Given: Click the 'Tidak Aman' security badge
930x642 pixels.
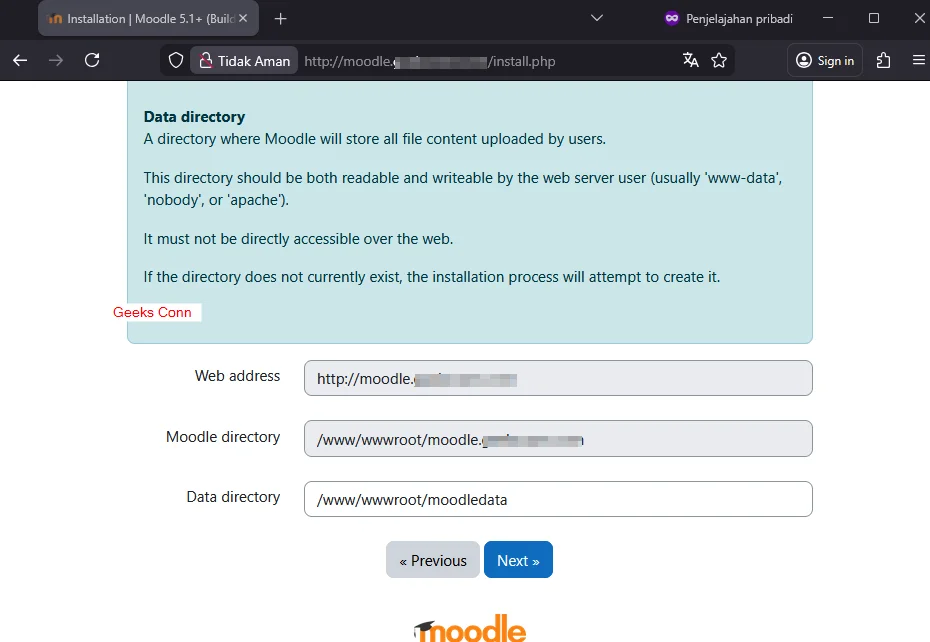Looking at the screenshot, I should [x=244, y=60].
